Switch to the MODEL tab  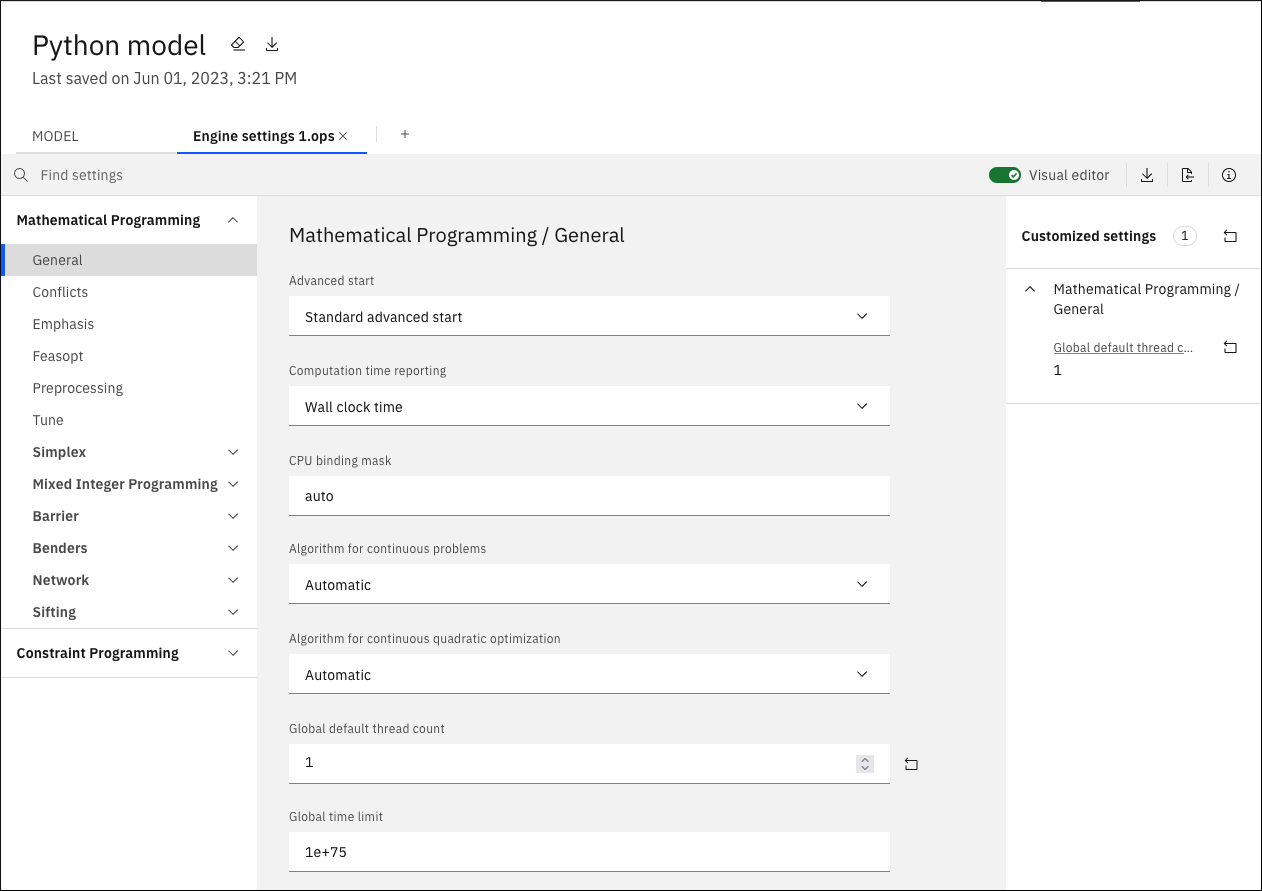pos(55,136)
